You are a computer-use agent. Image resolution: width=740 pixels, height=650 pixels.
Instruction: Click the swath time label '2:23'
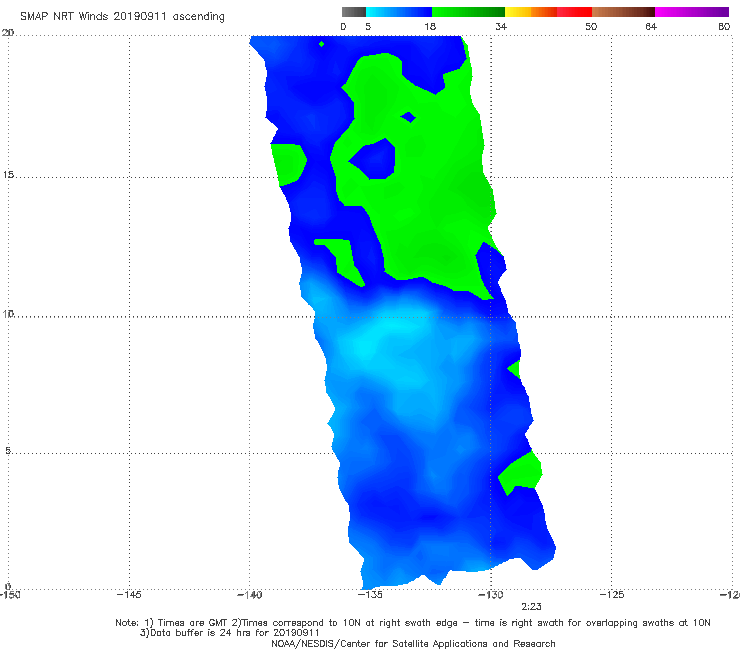pyautogui.click(x=531, y=607)
